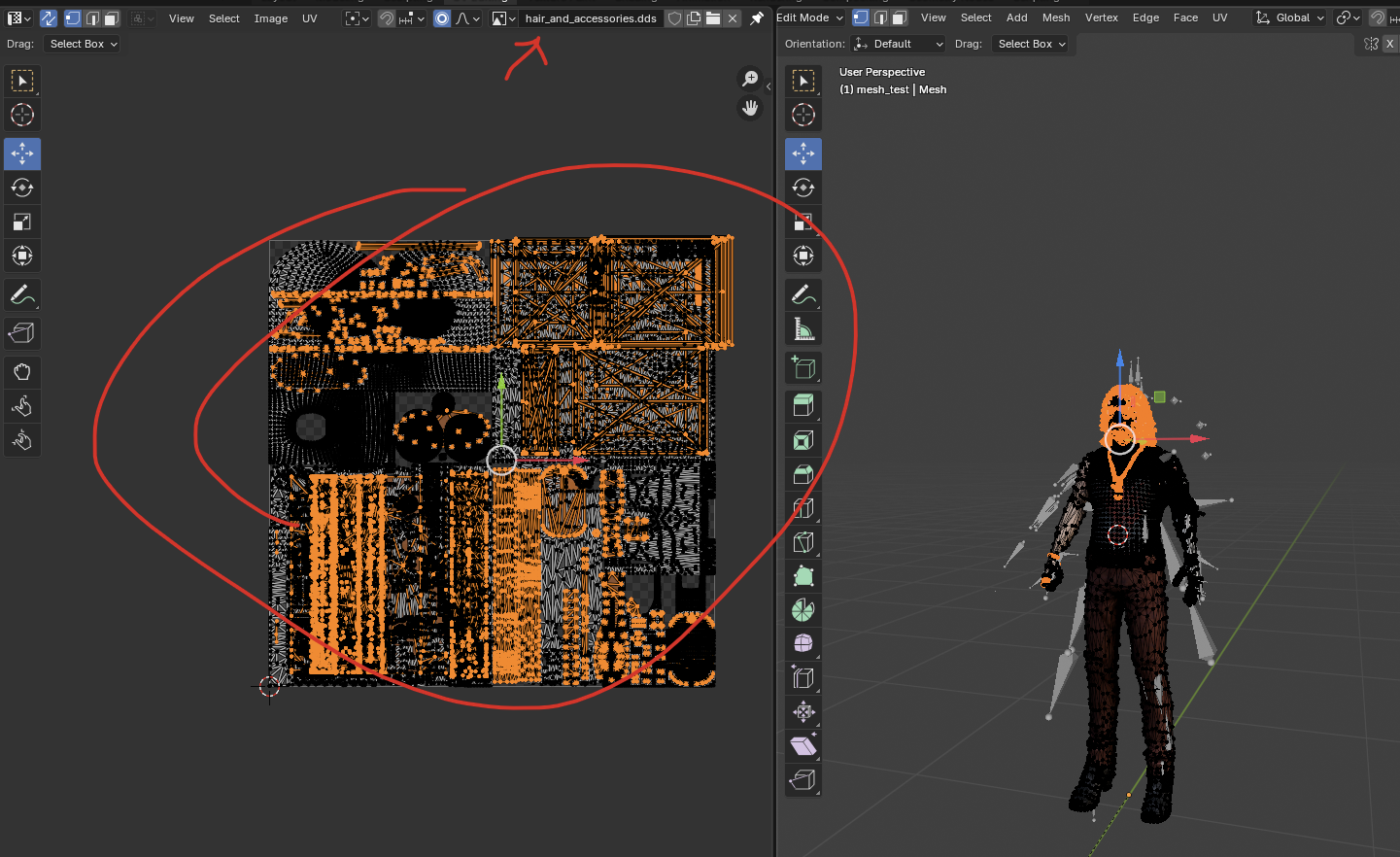Enable face select mode in UV editor
This screenshot has width=1400, height=857.
[112, 18]
